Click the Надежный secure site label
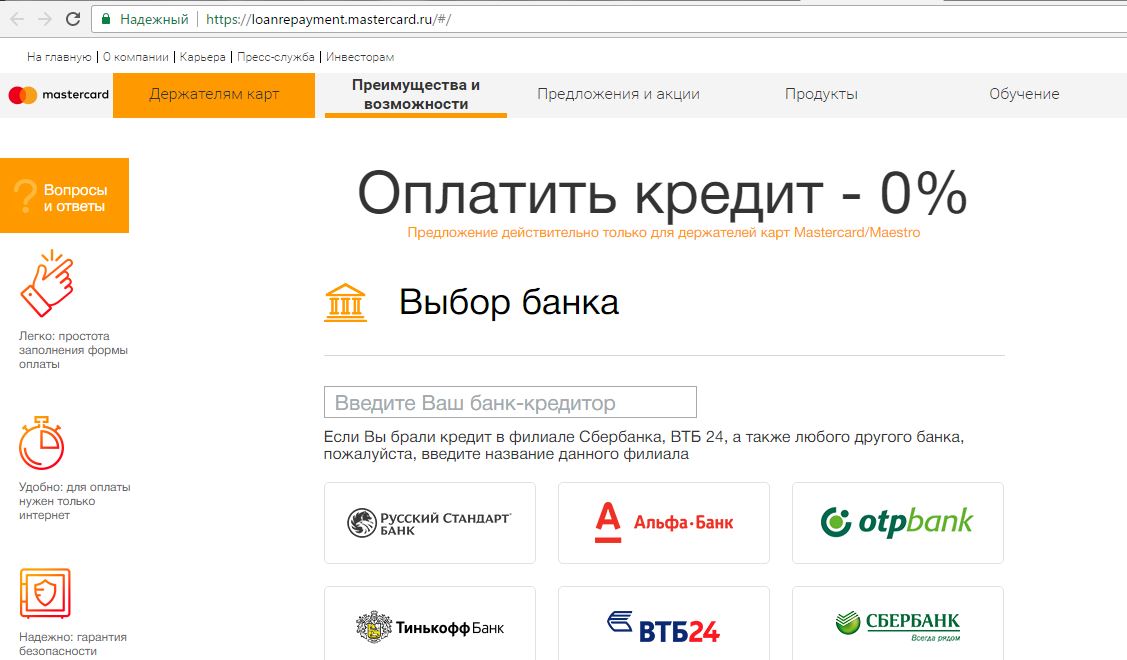The height and width of the screenshot is (660, 1127). [x=154, y=19]
